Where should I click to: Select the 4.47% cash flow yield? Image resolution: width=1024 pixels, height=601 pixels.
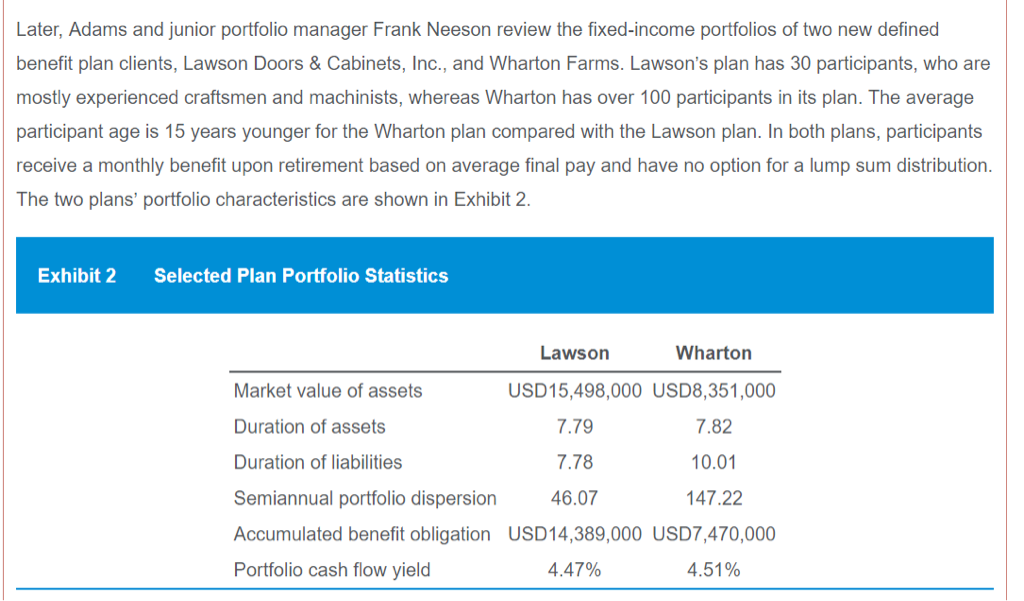(x=574, y=570)
